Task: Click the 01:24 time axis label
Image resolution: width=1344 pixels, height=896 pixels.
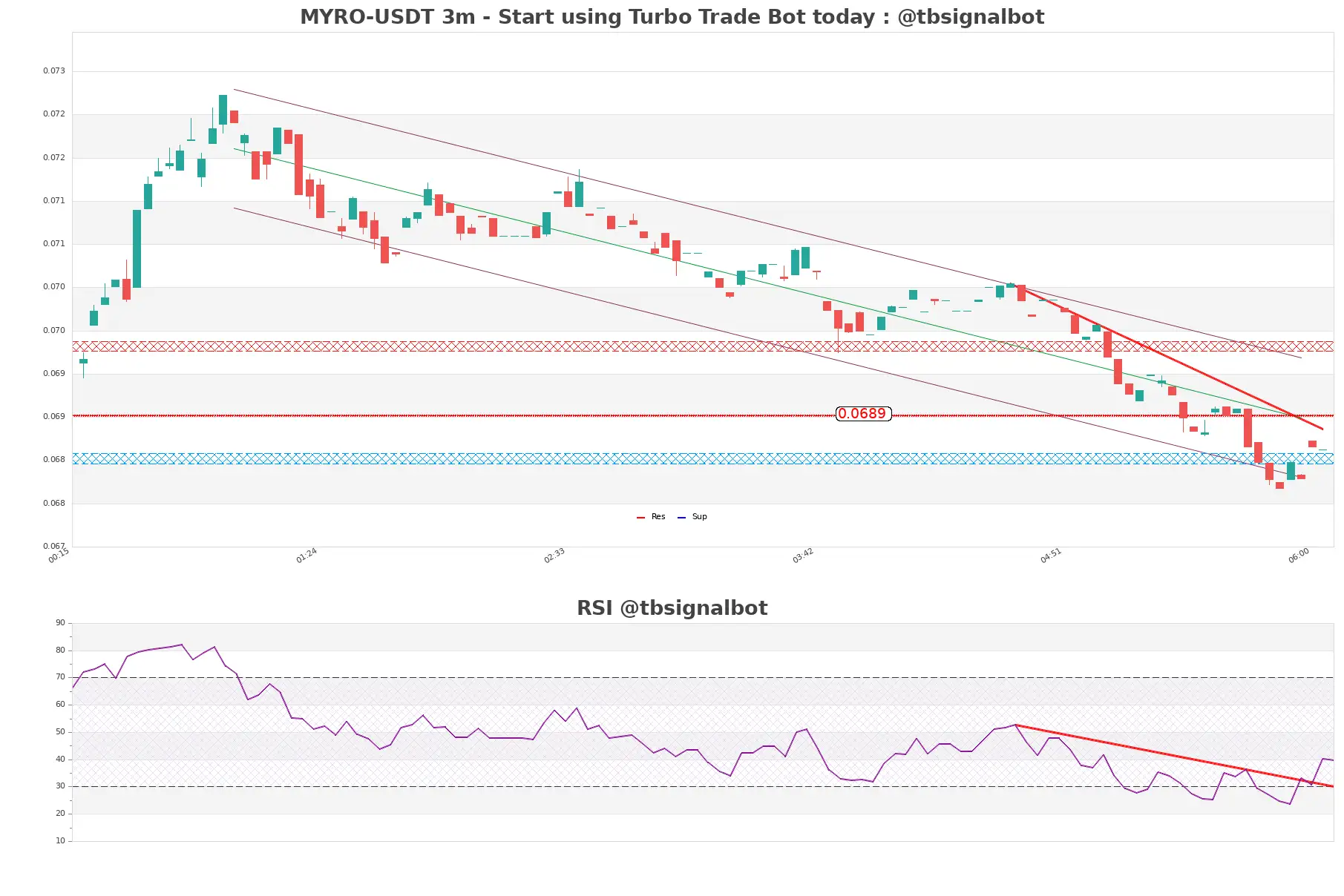Action: click(x=307, y=556)
